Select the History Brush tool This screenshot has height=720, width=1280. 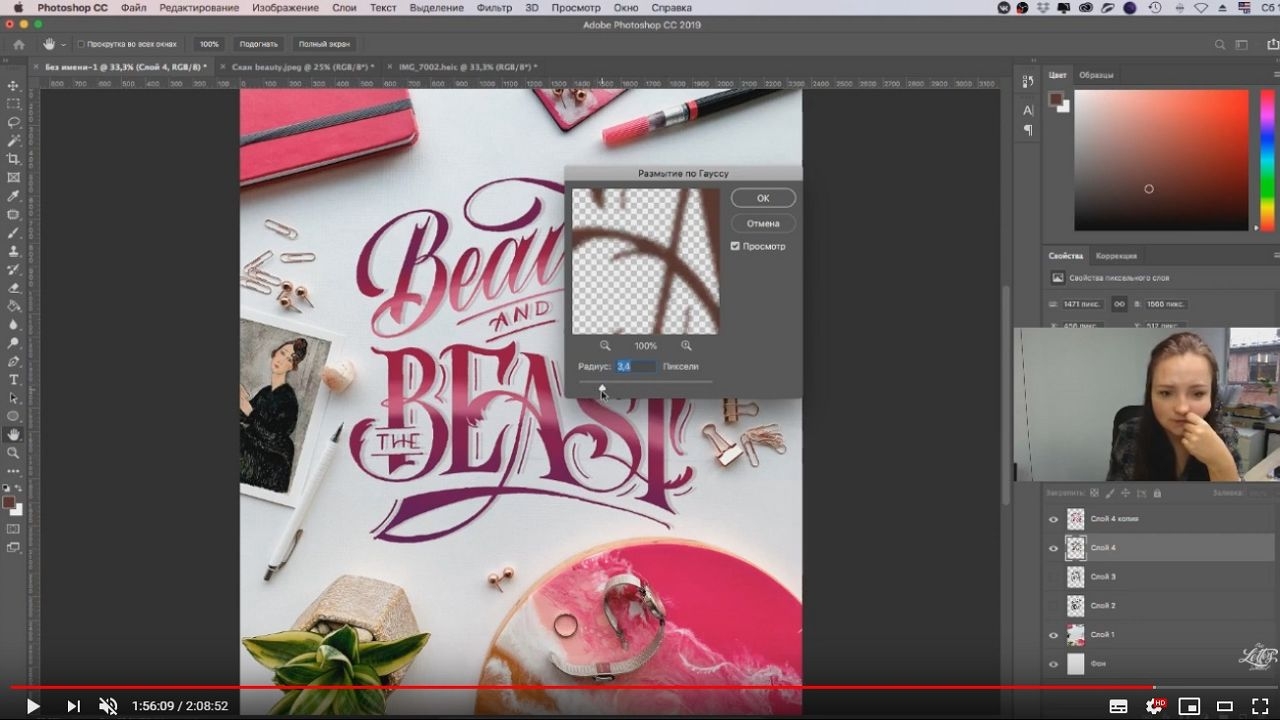[13, 270]
